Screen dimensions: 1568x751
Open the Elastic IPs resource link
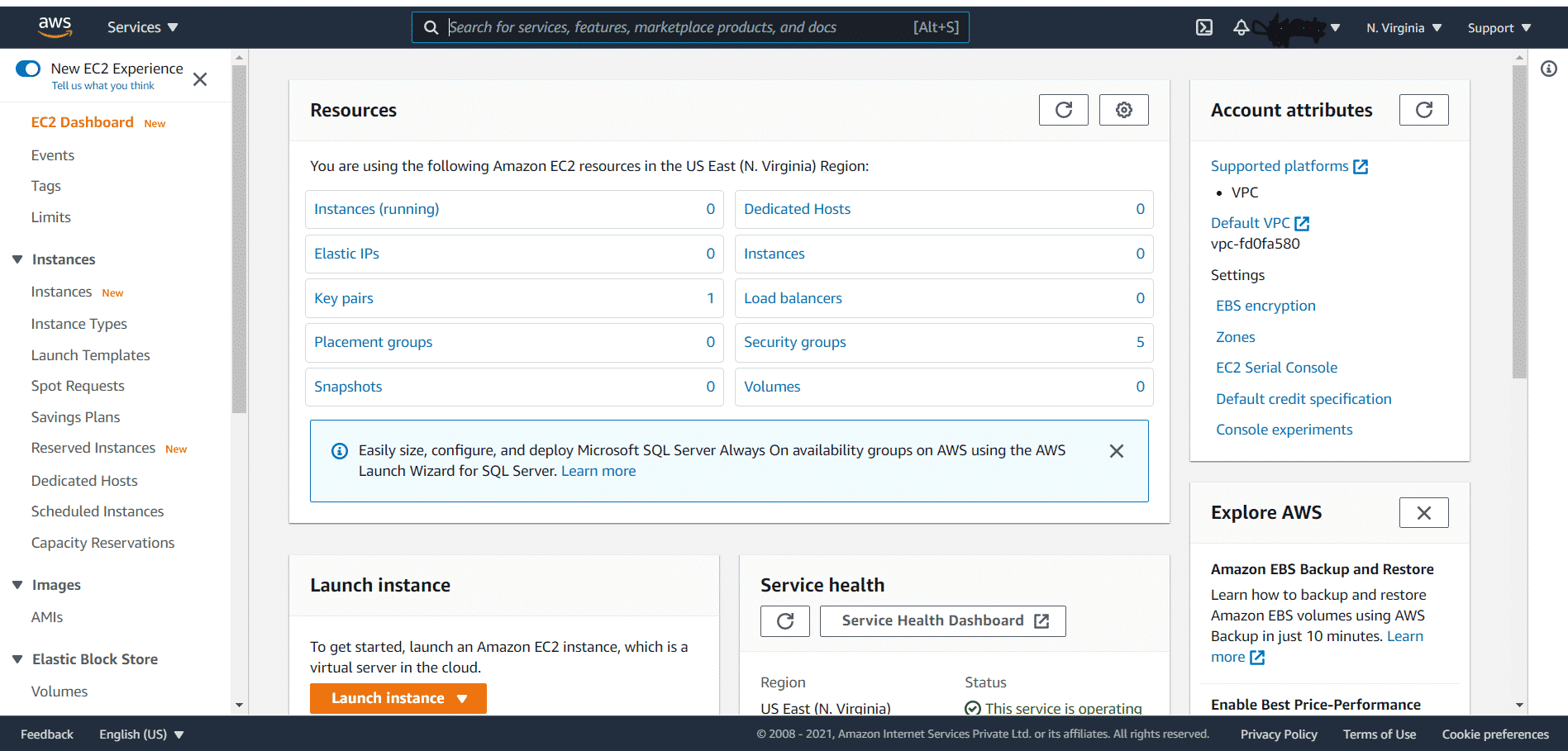(347, 254)
